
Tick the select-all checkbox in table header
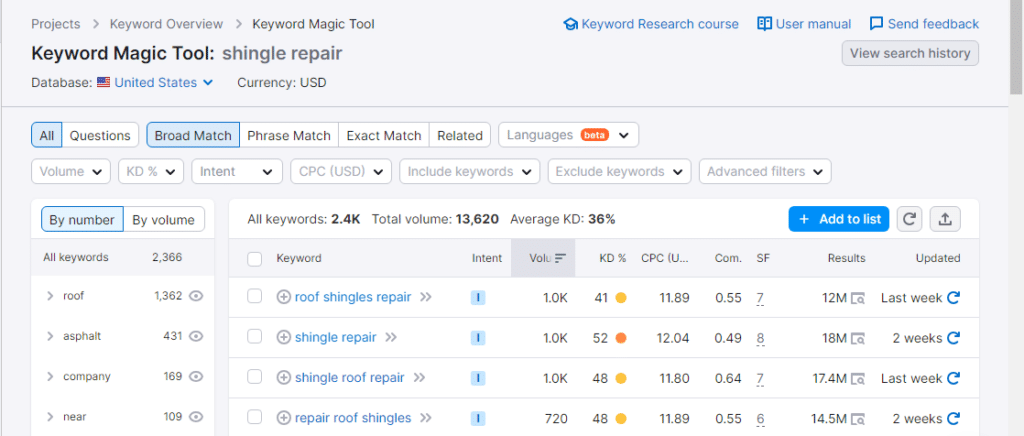pyautogui.click(x=255, y=259)
